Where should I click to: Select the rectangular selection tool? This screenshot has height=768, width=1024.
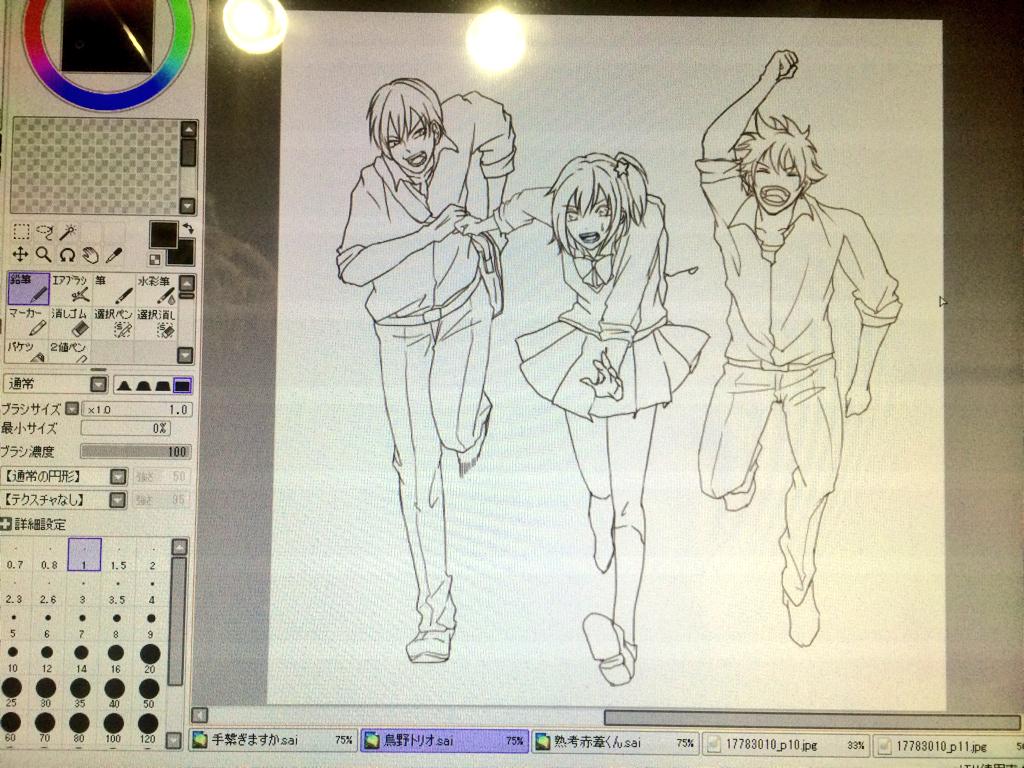[x=22, y=231]
